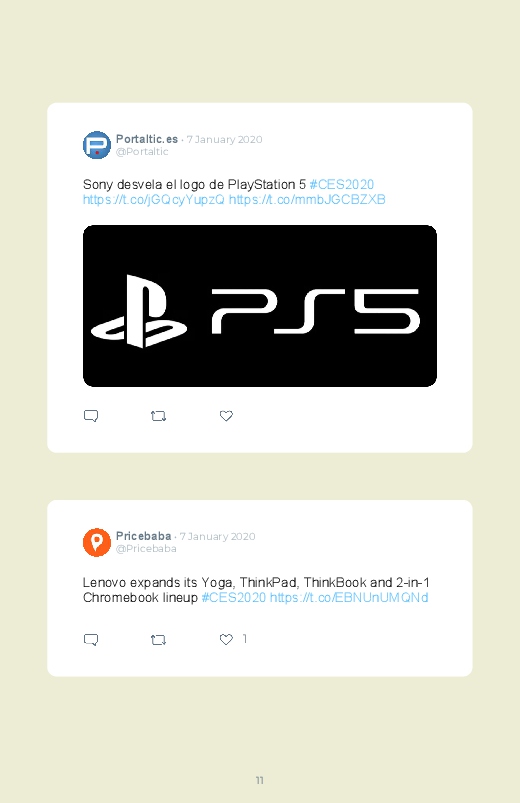Screen dimensions: 520x803
Task: Reply to the Portaltic PS5 tweet
Action: pos(91,416)
